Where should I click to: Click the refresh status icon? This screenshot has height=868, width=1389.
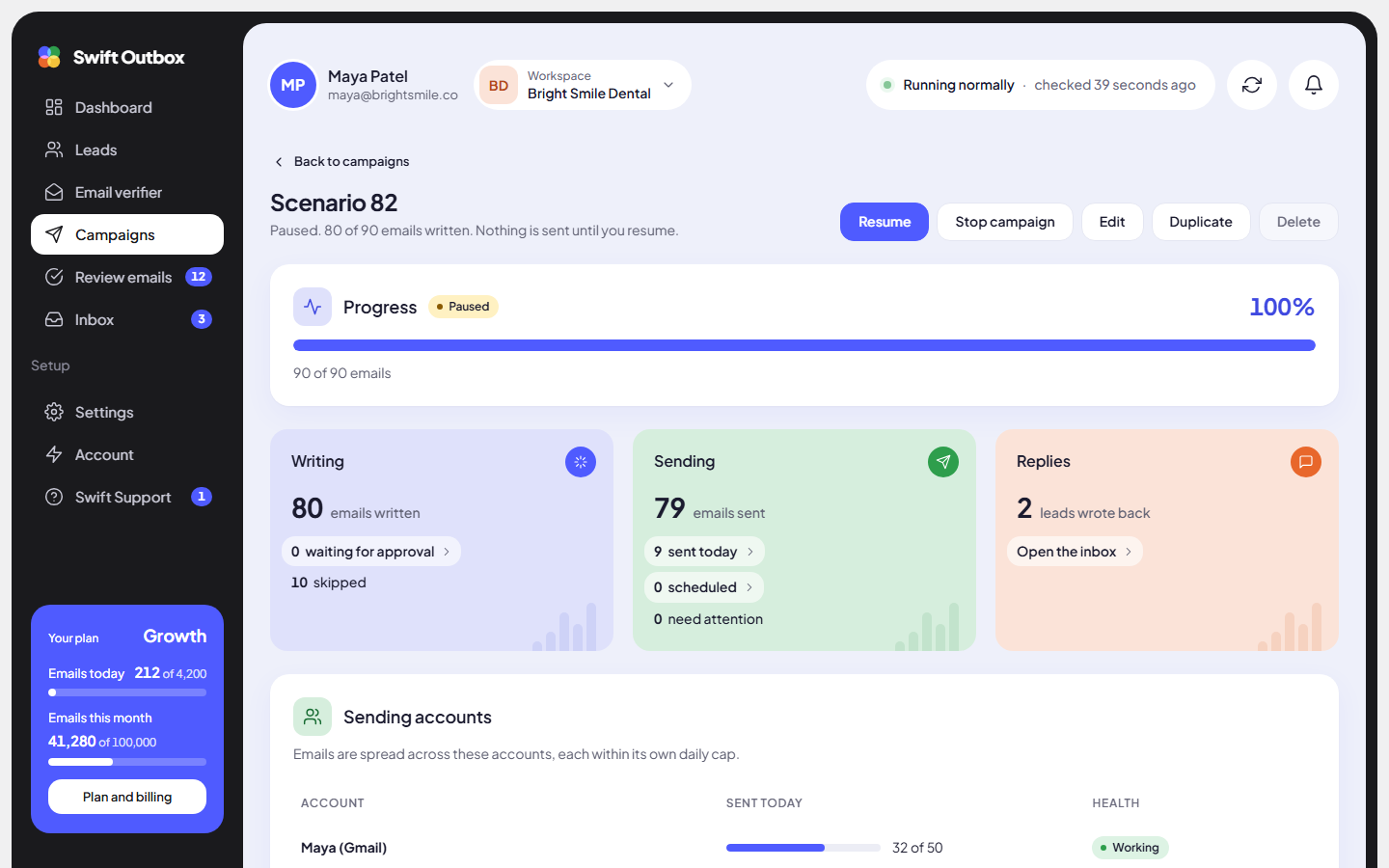tap(1252, 85)
